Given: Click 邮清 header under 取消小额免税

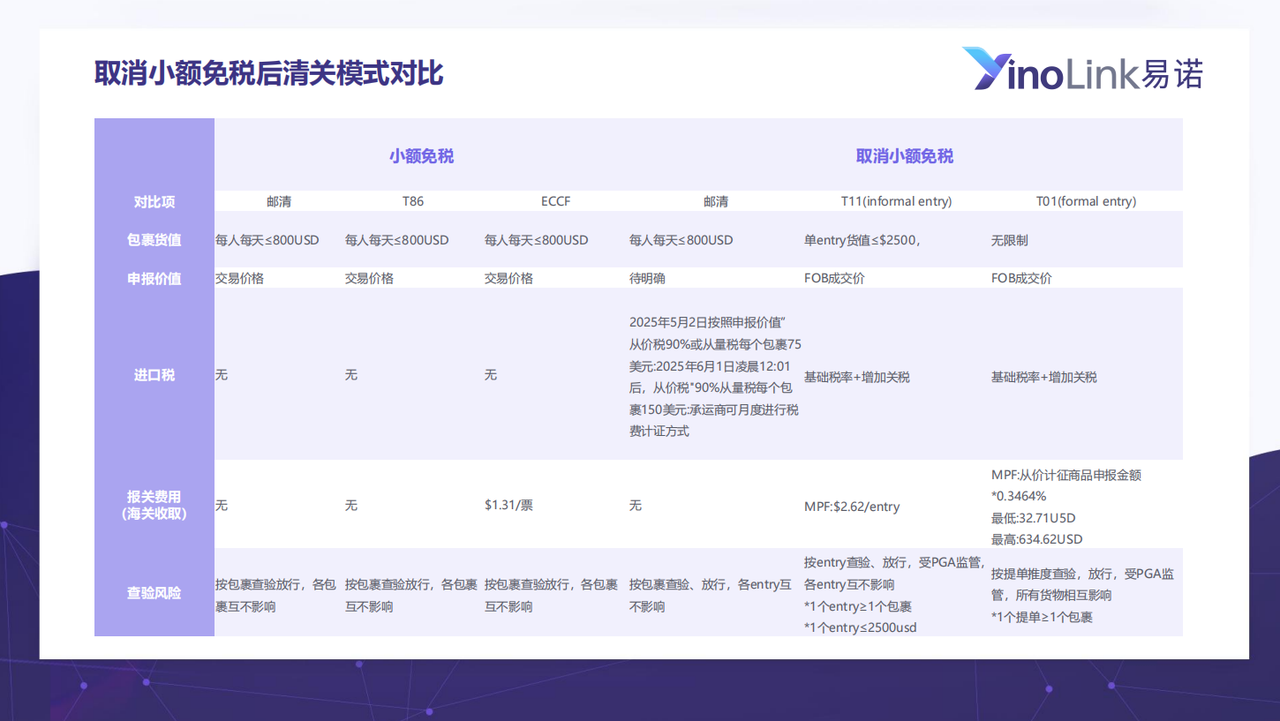Looking at the screenshot, I should [716, 201].
